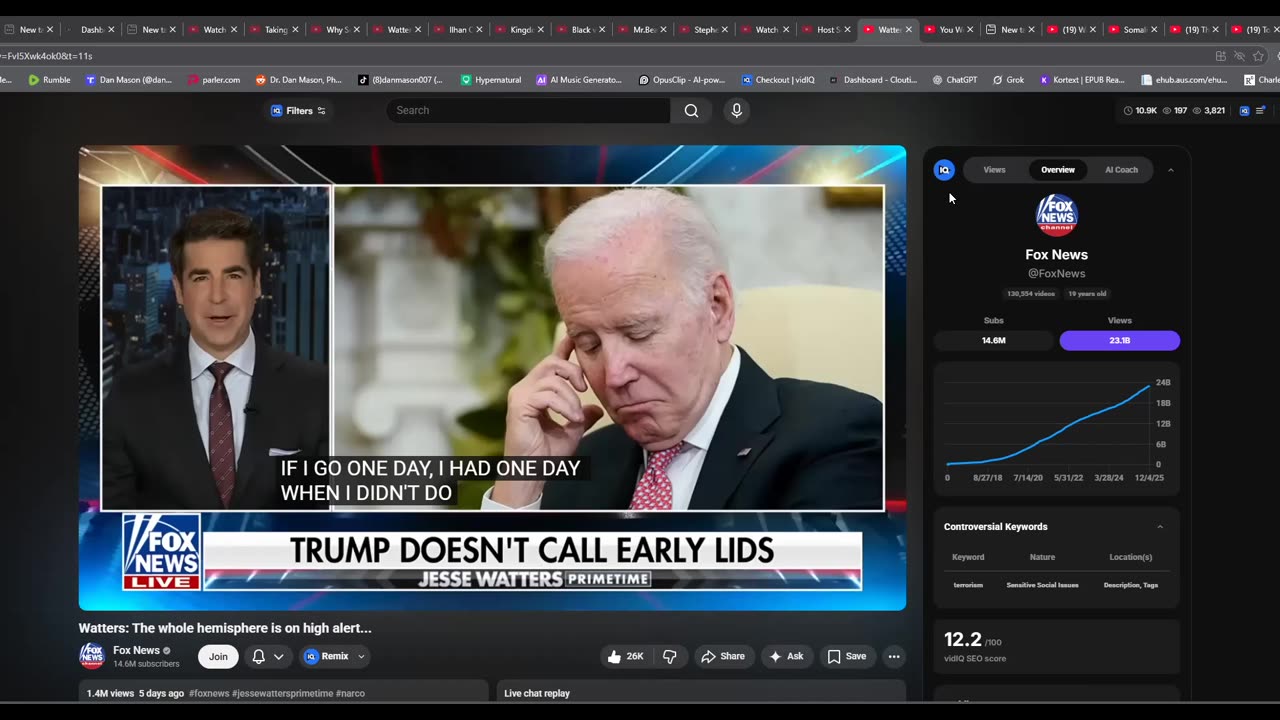Open the Dr. Dan Mason reddit bookmark
The width and height of the screenshot is (1280, 720).
tap(299, 80)
